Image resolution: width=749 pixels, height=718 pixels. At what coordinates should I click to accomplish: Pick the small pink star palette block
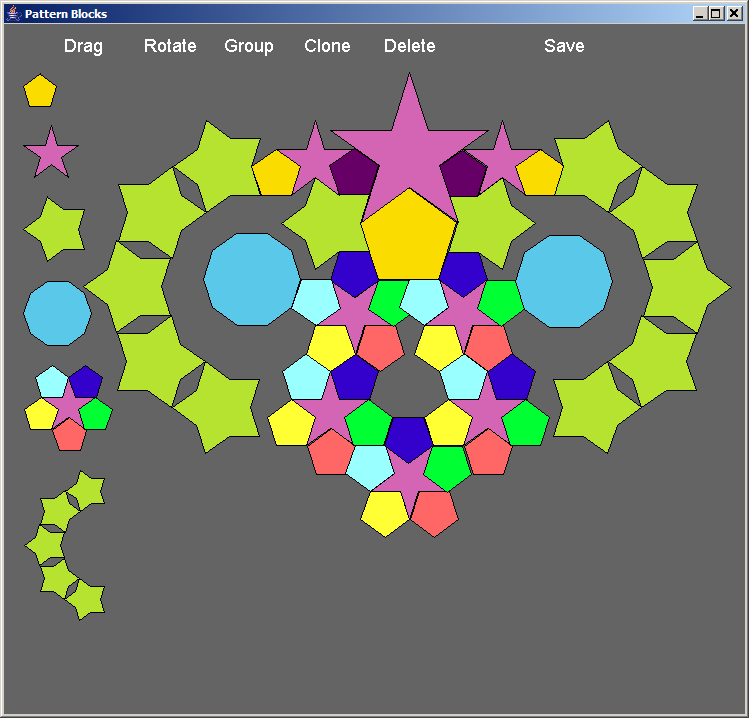51,154
